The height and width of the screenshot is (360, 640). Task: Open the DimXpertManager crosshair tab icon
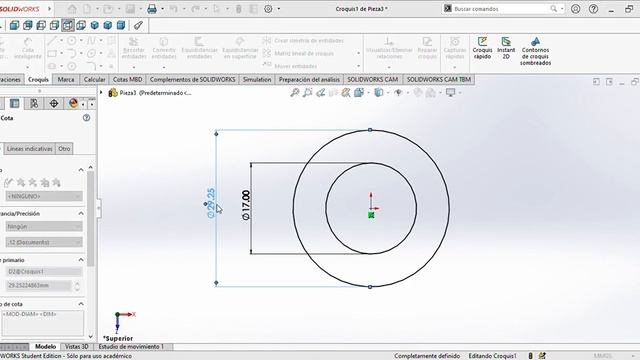(54, 104)
